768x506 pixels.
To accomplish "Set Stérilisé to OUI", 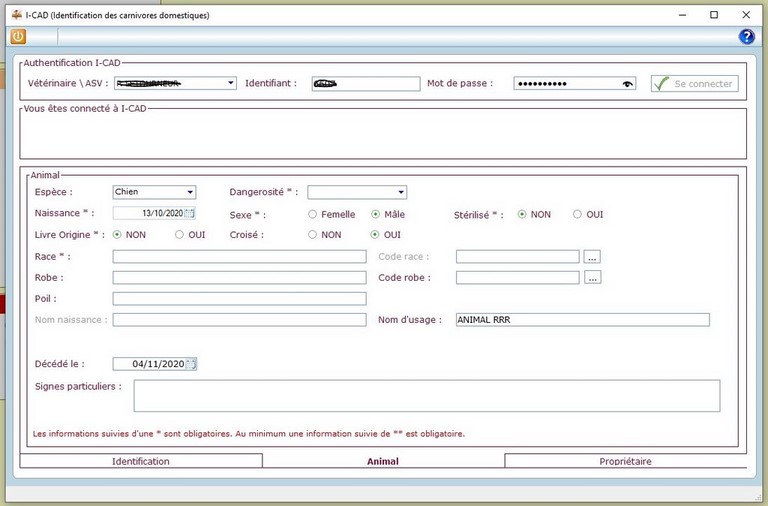I will click(x=577, y=214).
